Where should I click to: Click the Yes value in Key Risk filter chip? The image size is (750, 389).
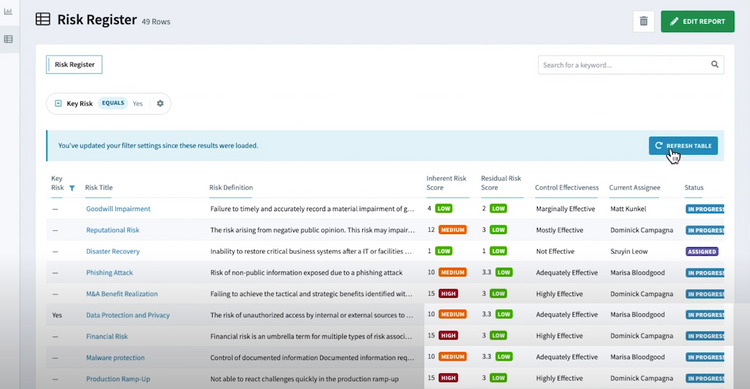[x=138, y=103]
